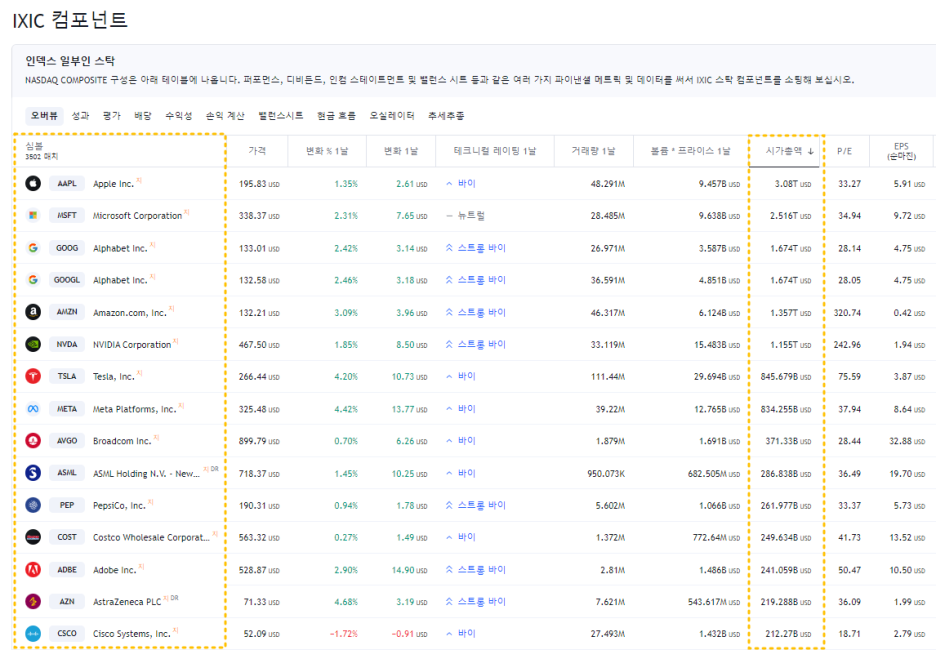Click the Microsoft logo icon

pyautogui.click(x=33, y=215)
